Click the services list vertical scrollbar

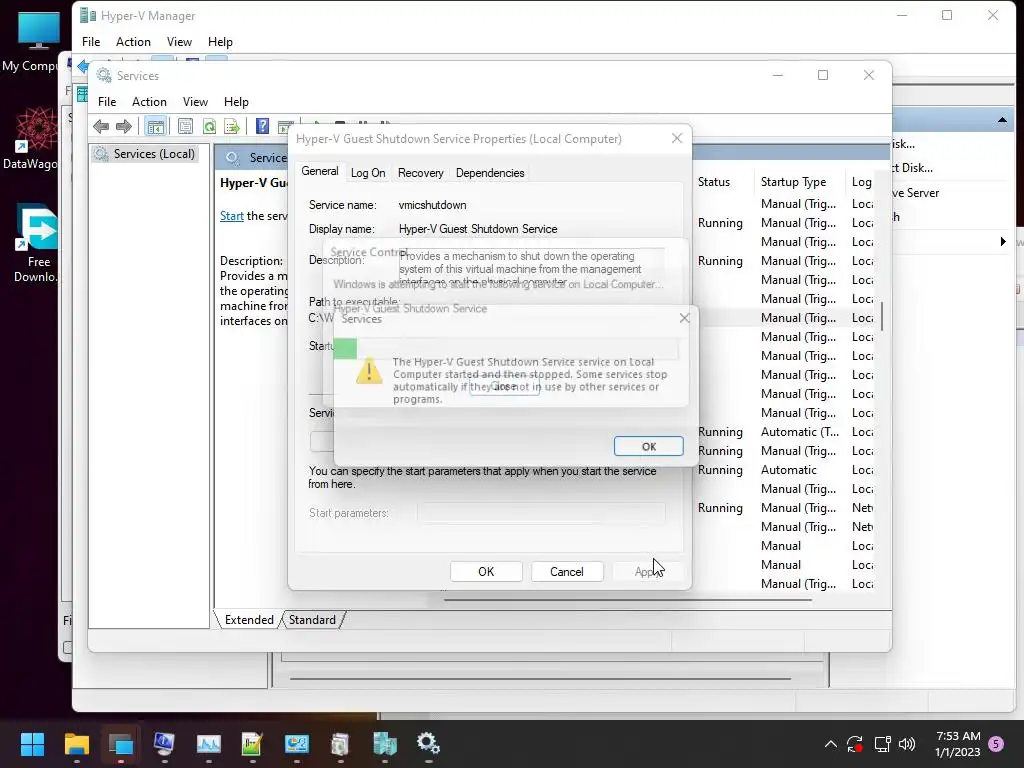click(x=882, y=316)
